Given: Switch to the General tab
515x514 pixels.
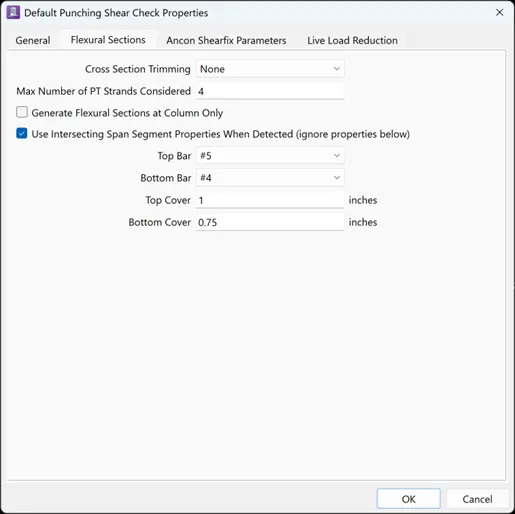Looking at the screenshot, I should click(x=33, y=40).
